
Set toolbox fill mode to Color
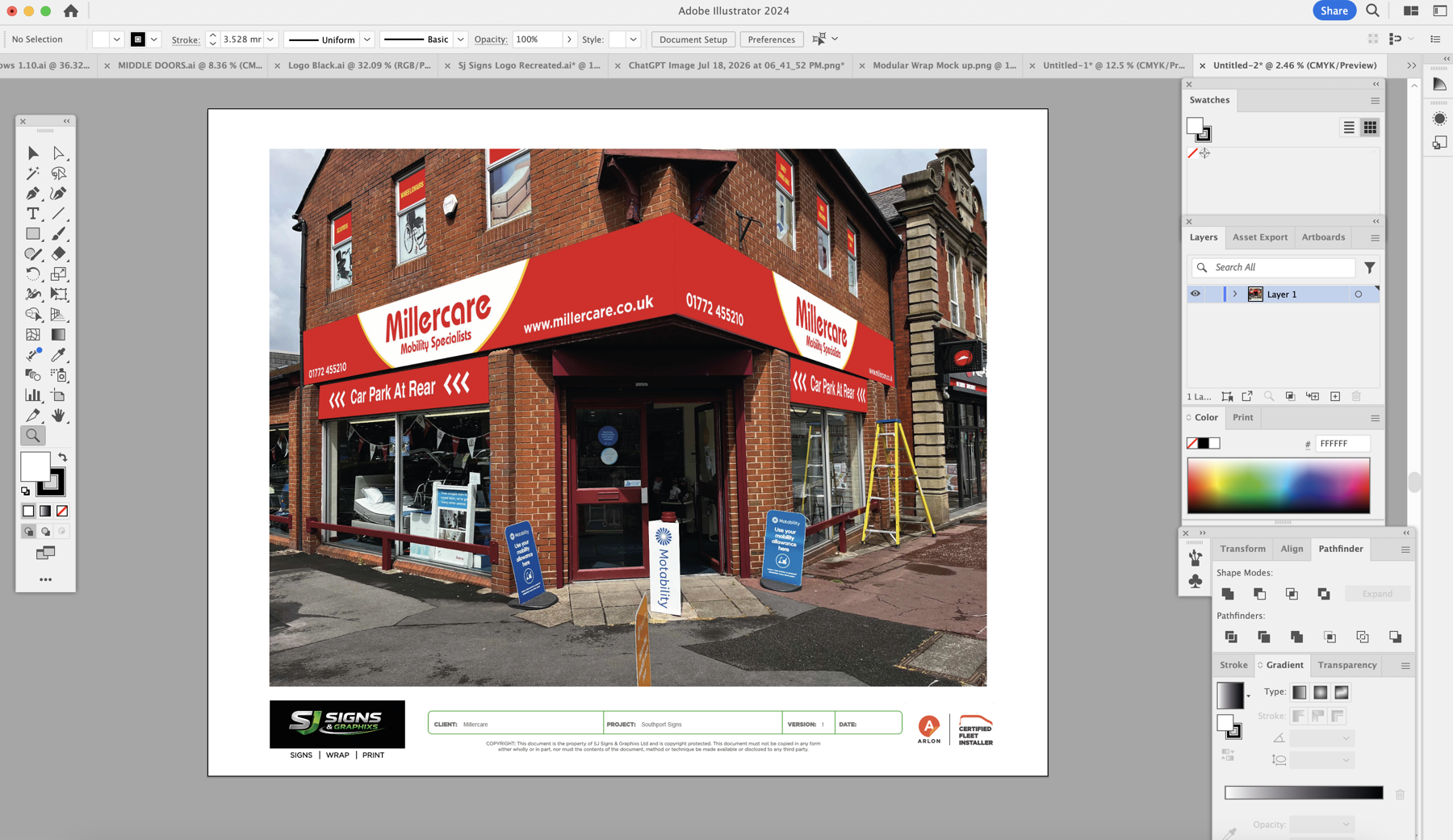pos(28,511)
